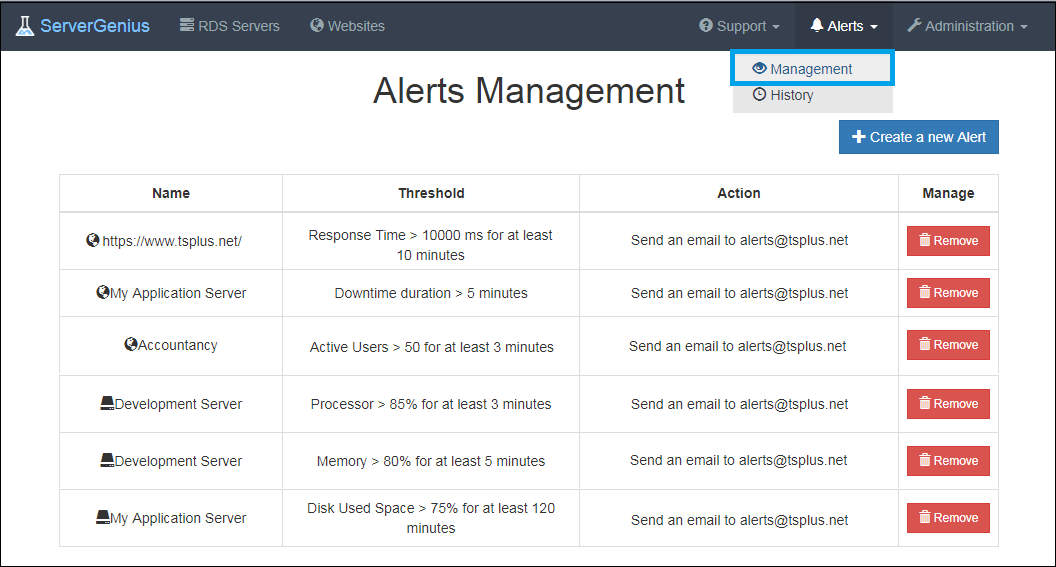
Task: Click the wrench icon for Administration
Action: point(914,26)
